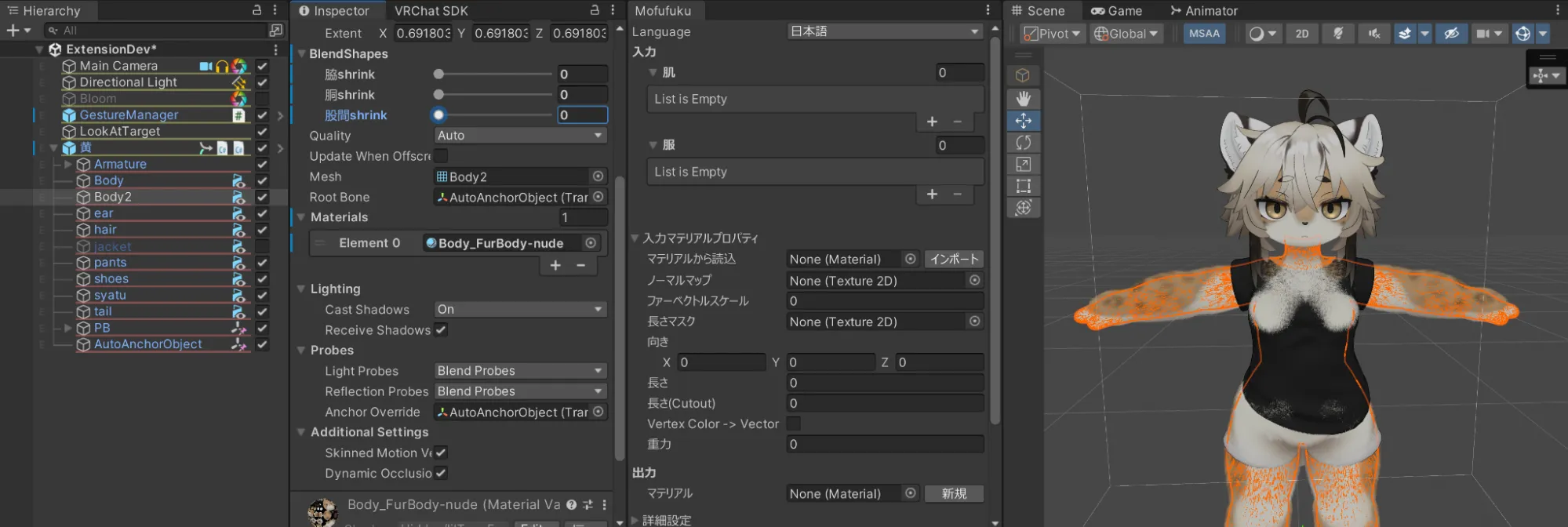Activate the Rotate tool in Scene

point(1023,143)
